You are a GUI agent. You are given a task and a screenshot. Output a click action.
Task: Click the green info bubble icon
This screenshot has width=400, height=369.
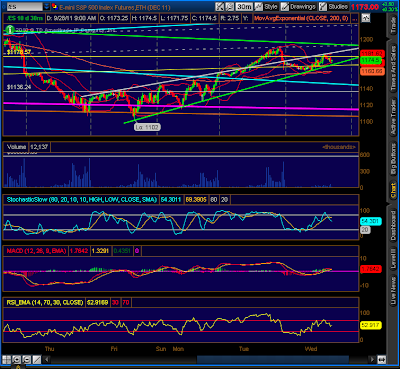(x=10, y=30)
